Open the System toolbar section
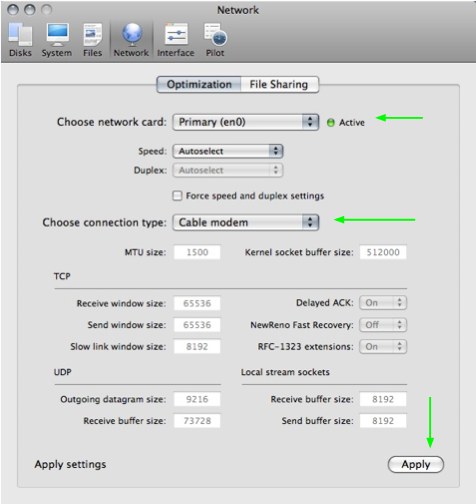Viewport: 476px width, 504px height. tap(57, 40)
